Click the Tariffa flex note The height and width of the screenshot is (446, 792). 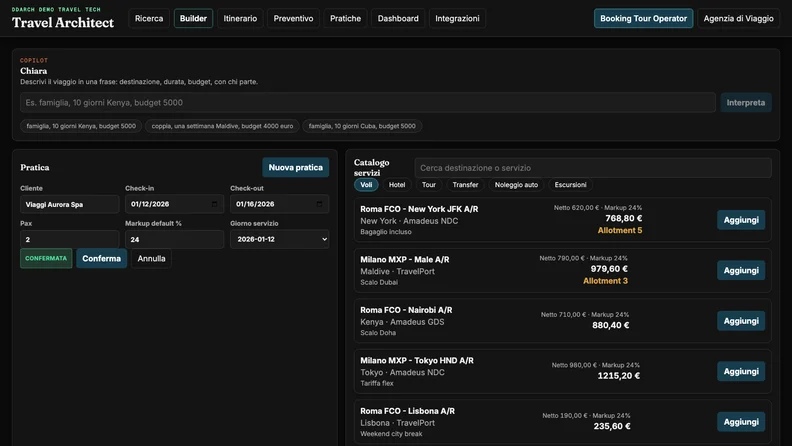pos(377,383)
